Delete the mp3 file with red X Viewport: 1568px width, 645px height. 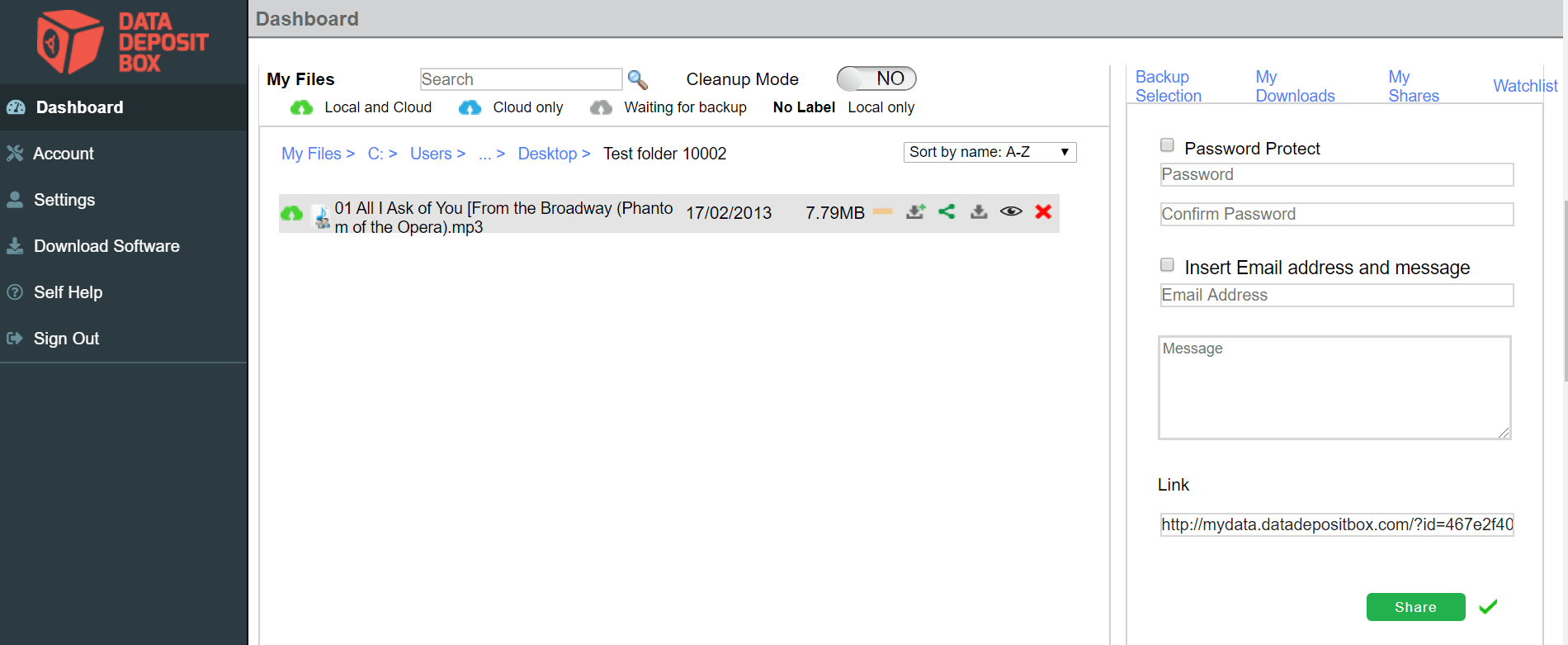[x=1043, y=211]
